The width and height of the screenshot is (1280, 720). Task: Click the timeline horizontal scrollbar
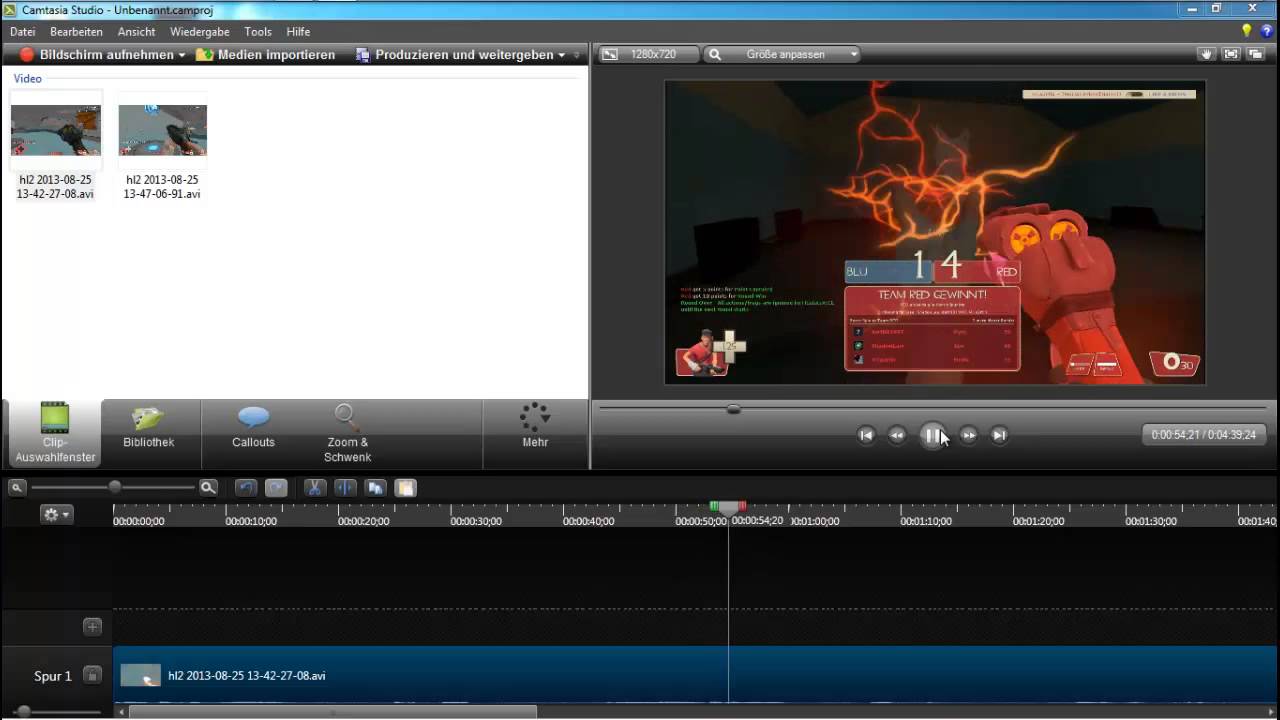click(332, 712)
